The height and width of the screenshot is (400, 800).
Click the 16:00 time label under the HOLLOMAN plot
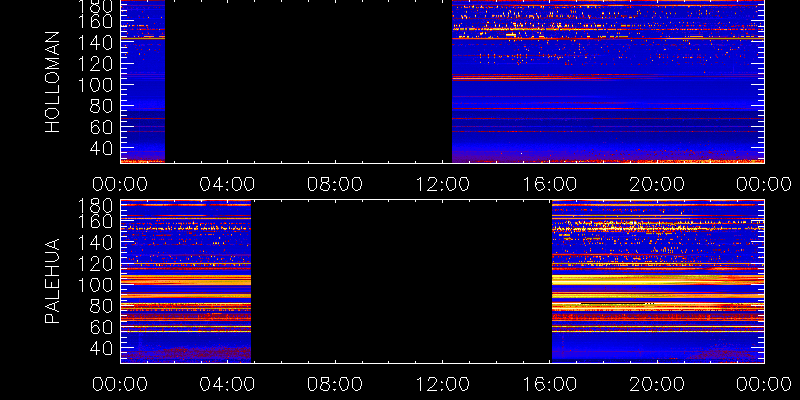[549, 184]
